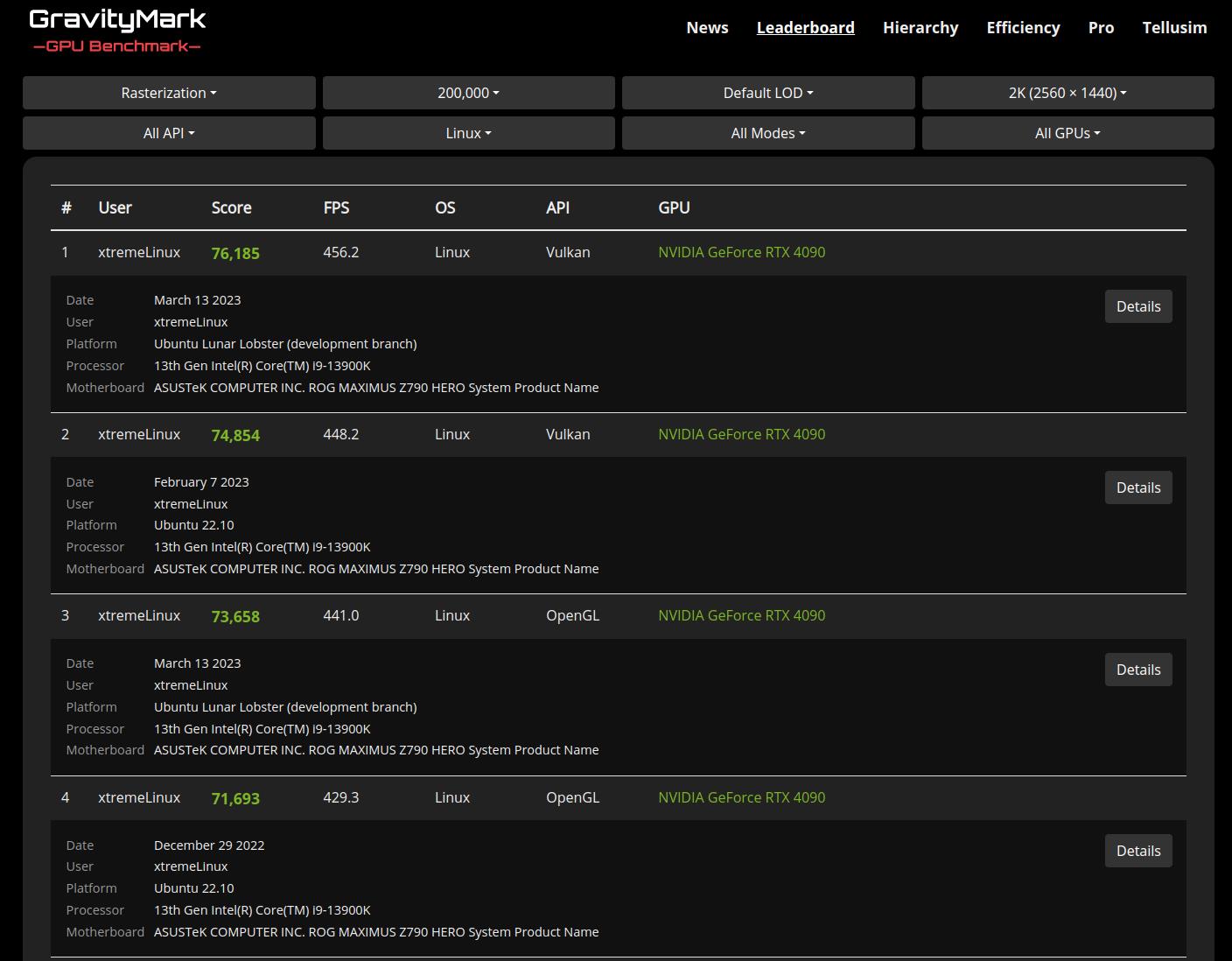
Task: Open the Leaderboard nav link
Action: (805, 28)
